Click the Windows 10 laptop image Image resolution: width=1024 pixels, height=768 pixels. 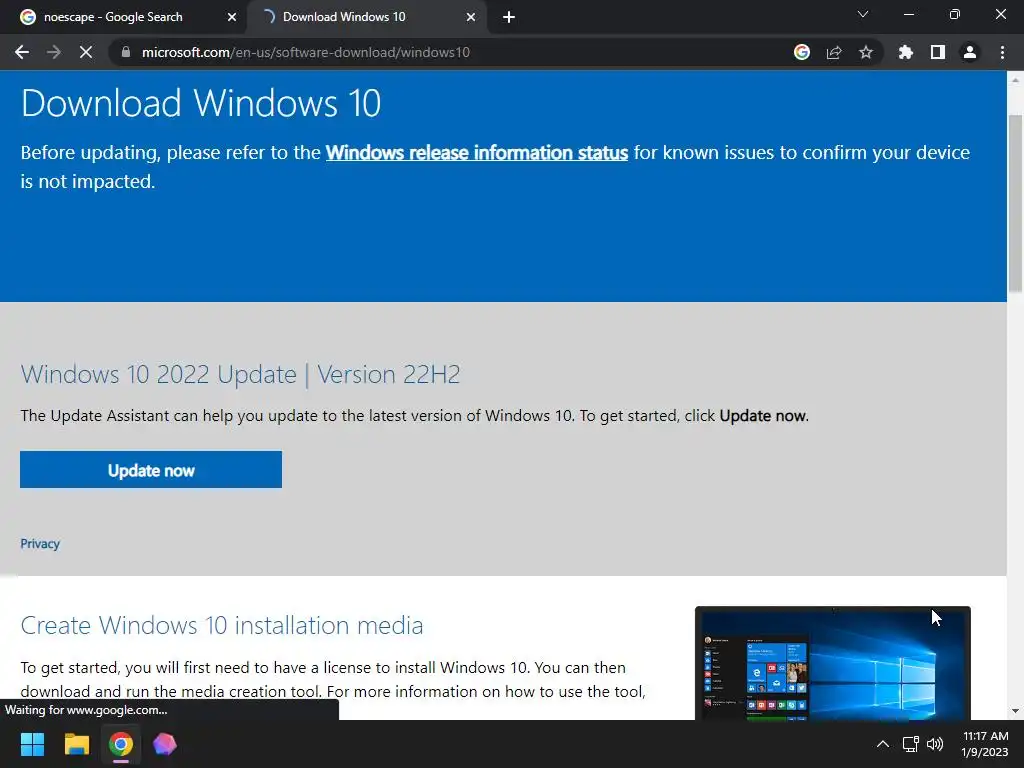[833, 663]
